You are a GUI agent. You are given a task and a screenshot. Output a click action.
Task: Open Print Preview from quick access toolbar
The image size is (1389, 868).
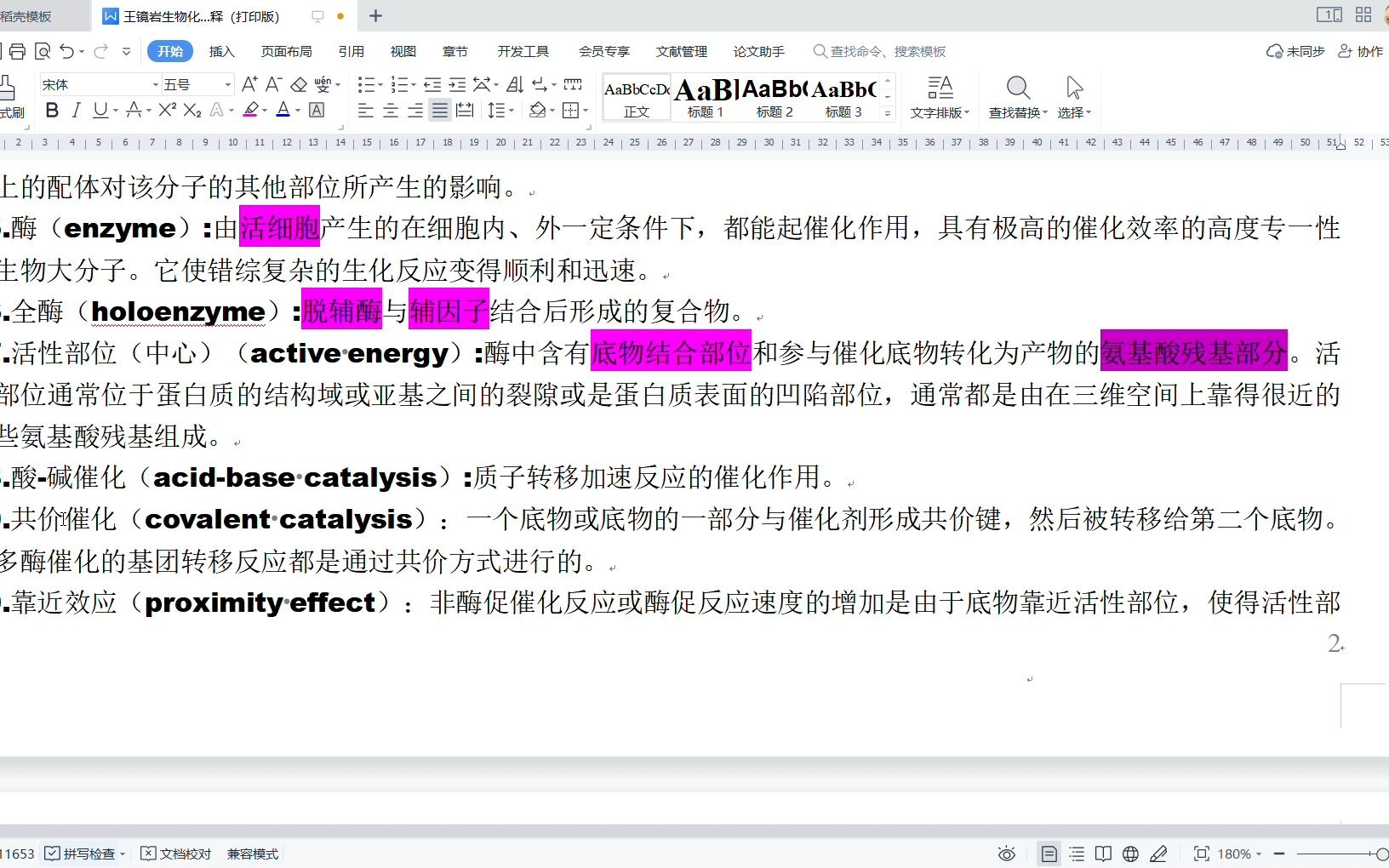(x=43, y=51)
